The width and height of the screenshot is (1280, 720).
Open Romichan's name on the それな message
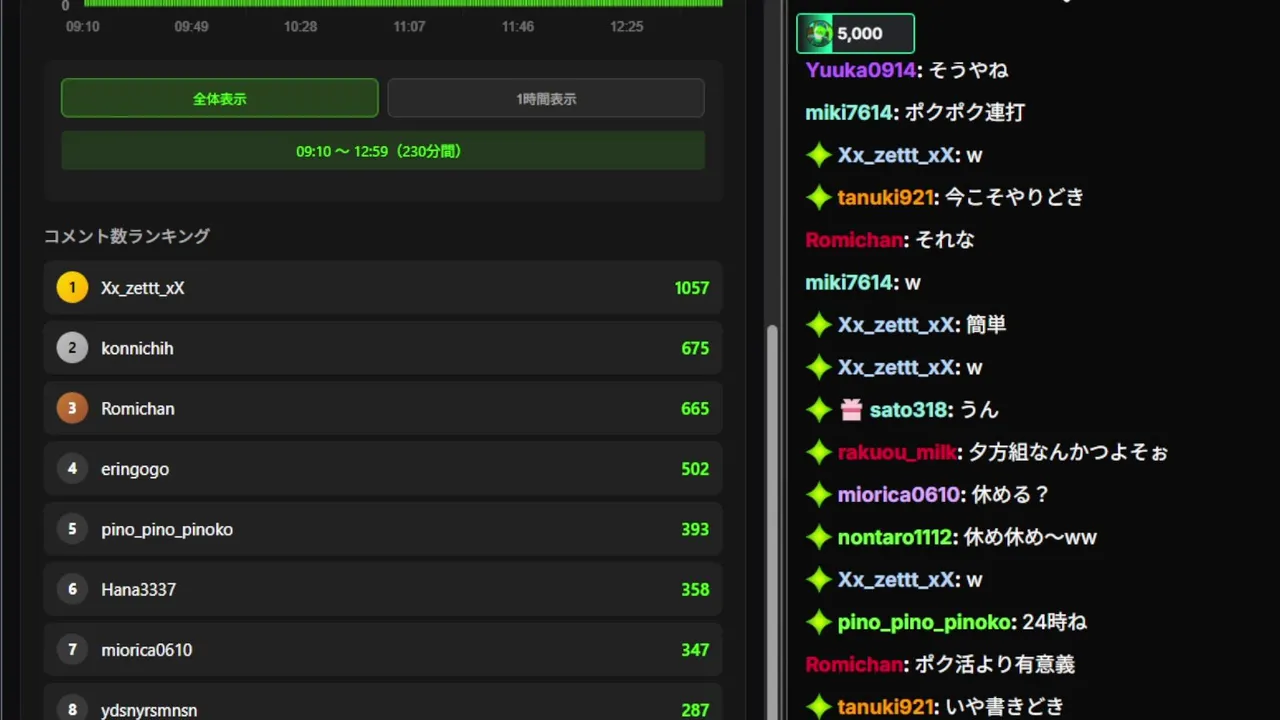(x=855, y=240)
